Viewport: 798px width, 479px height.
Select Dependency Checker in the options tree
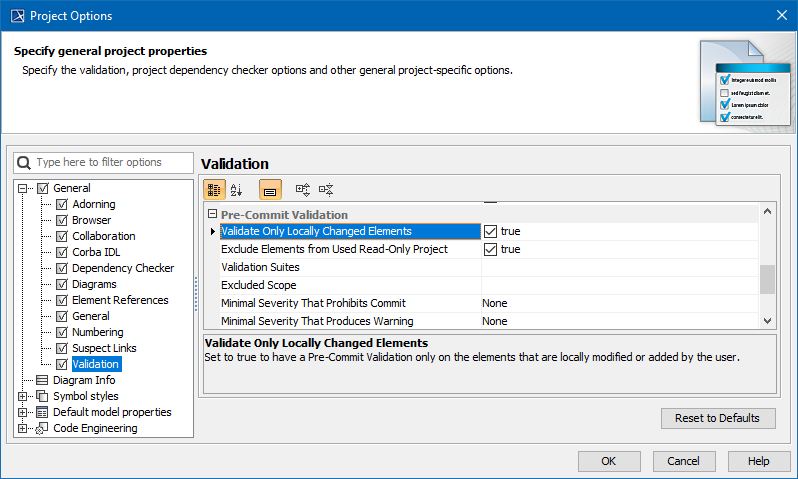click(x=122, y=268)
